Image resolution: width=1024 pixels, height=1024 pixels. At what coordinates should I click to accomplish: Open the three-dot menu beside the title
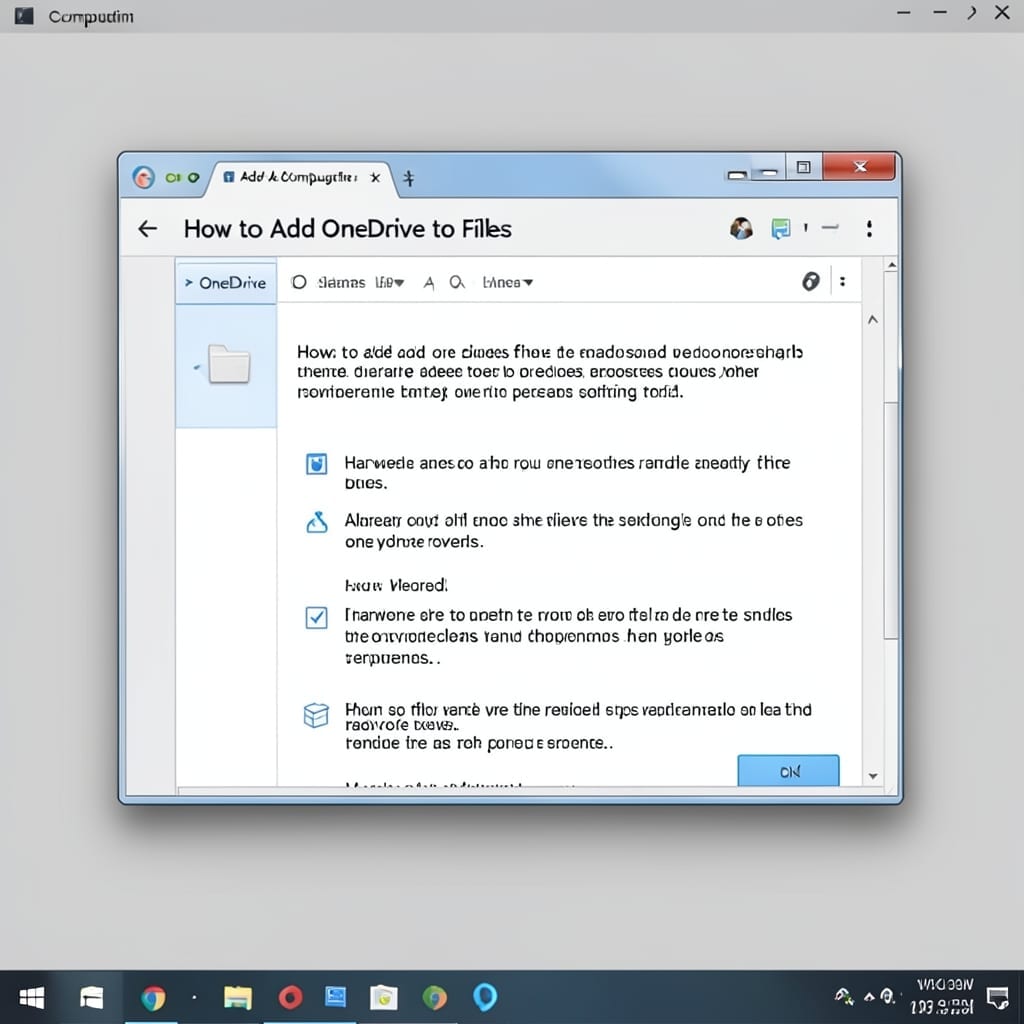coord(869,229)
